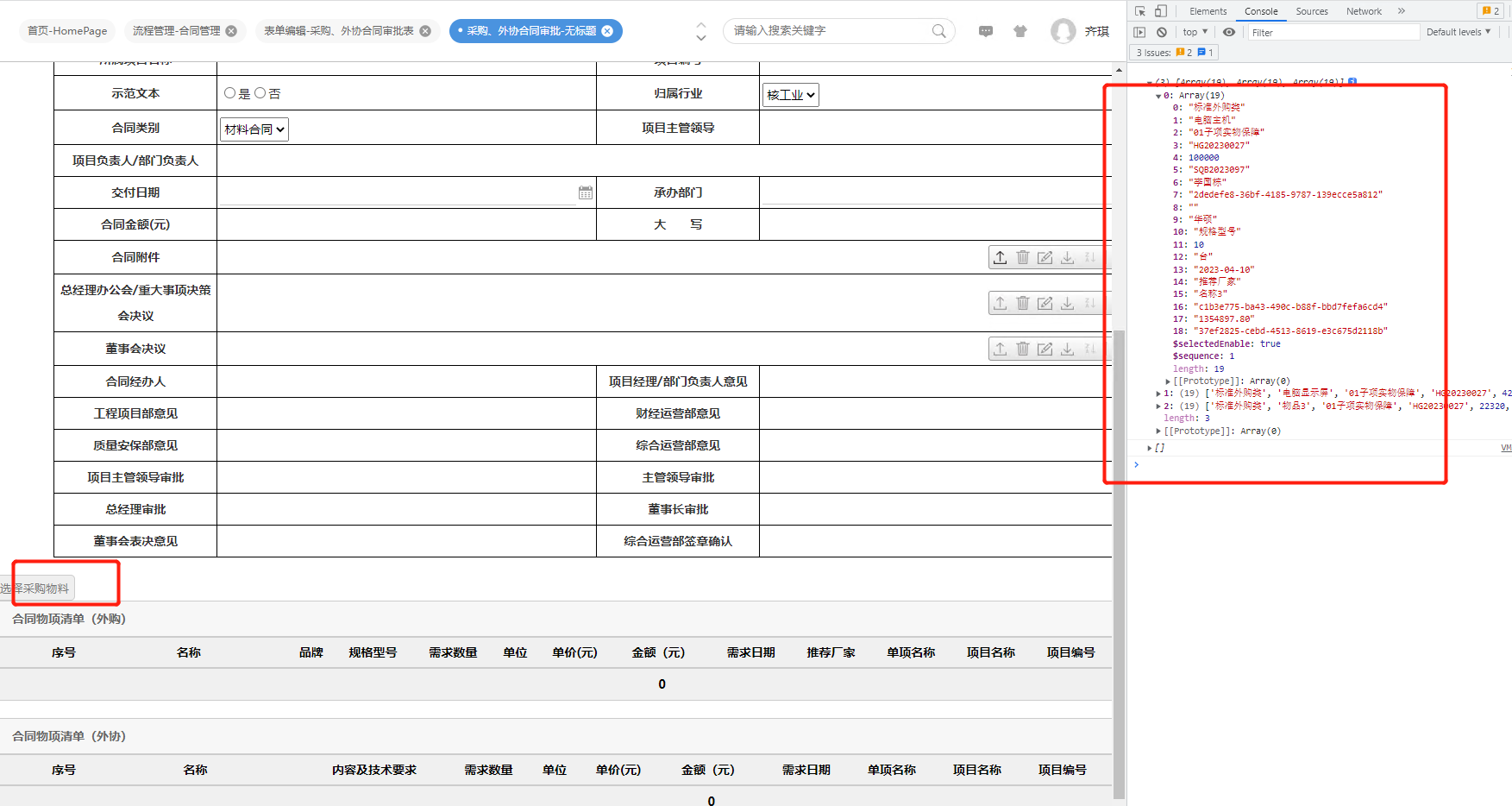
Task: Open the 合同类别 dropdown showing 材料合同
Action: [254, 129]
